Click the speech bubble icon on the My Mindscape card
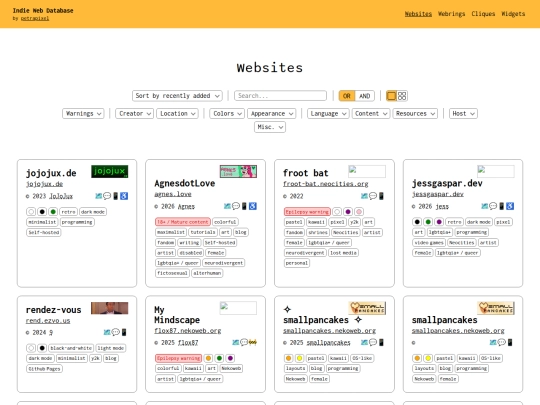 click(244, 342)
